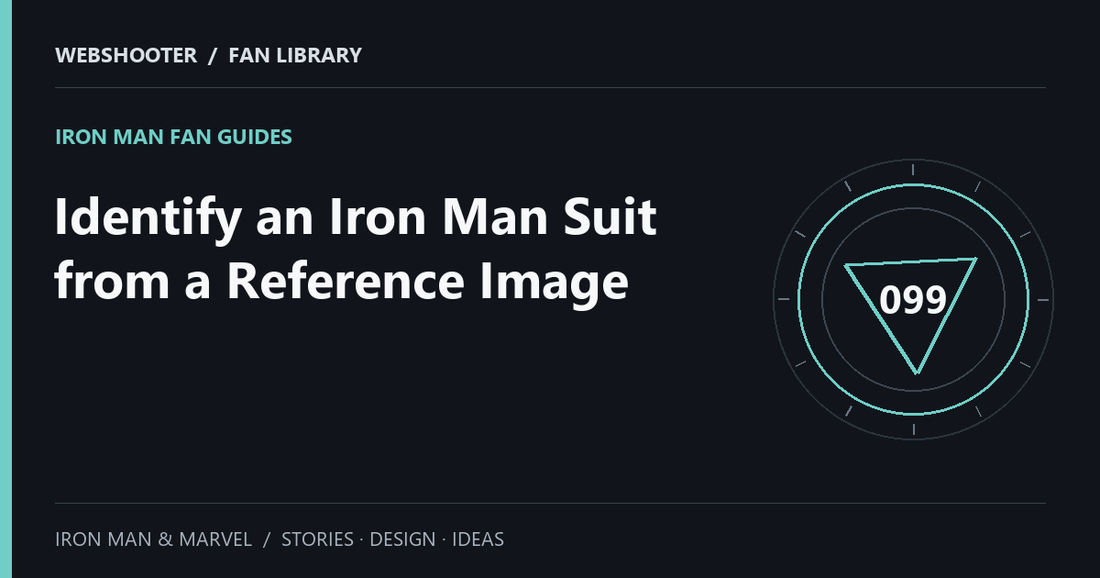
Task: Click the footer text 'IRON MAN & MARVEL'
Action: 154,539
